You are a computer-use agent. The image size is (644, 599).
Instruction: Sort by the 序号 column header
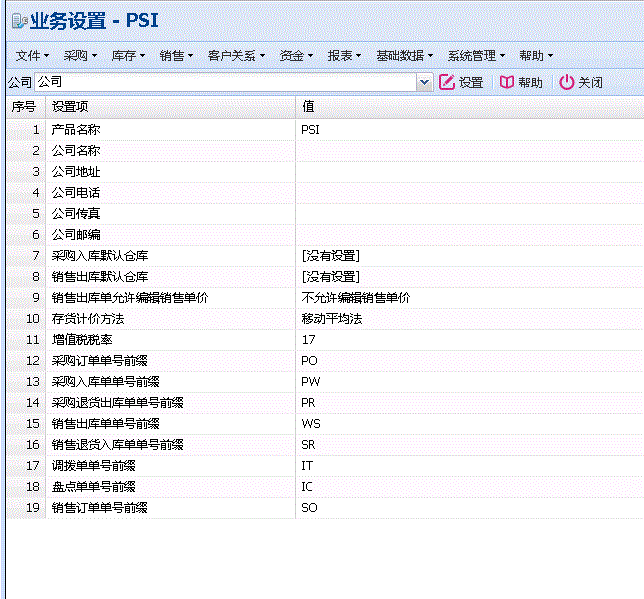click(25, 107)
